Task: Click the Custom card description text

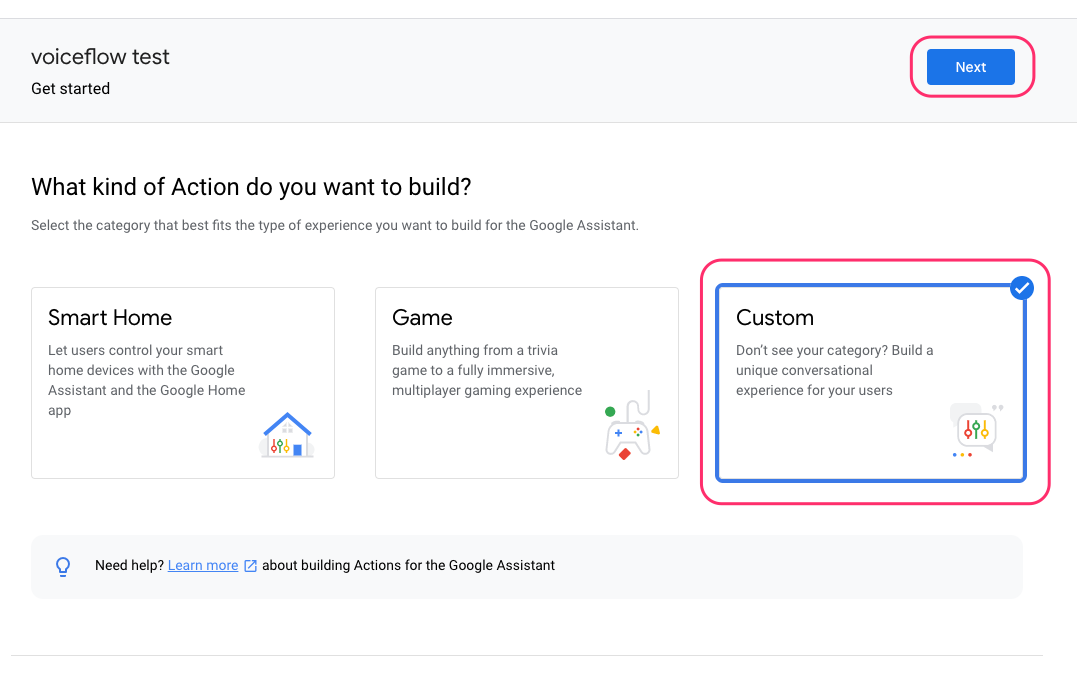Action: point(835,370)
